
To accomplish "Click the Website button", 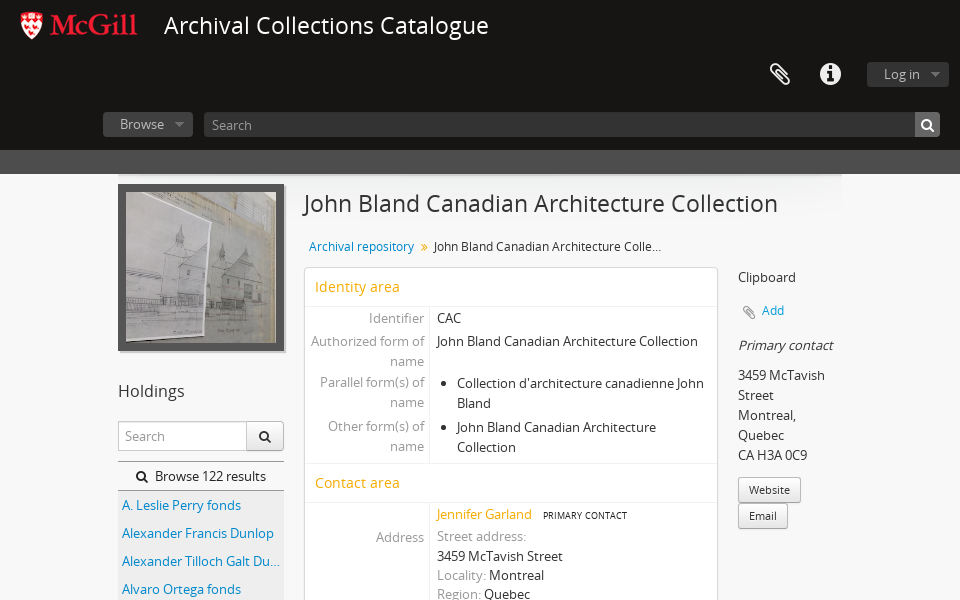I will pyautogui.click(x=769, y=489).
